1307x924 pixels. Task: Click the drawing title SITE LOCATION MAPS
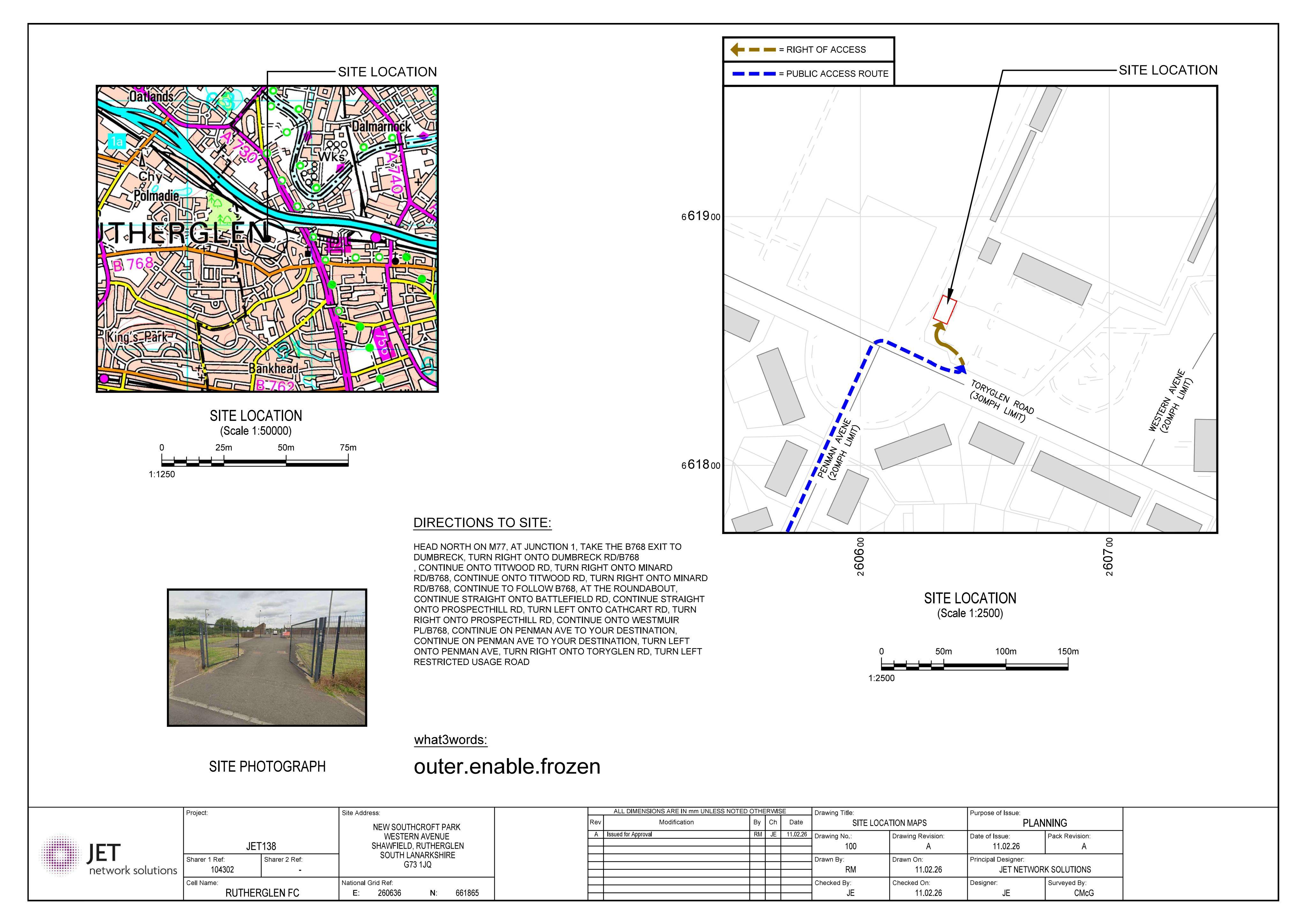[889, 823]
